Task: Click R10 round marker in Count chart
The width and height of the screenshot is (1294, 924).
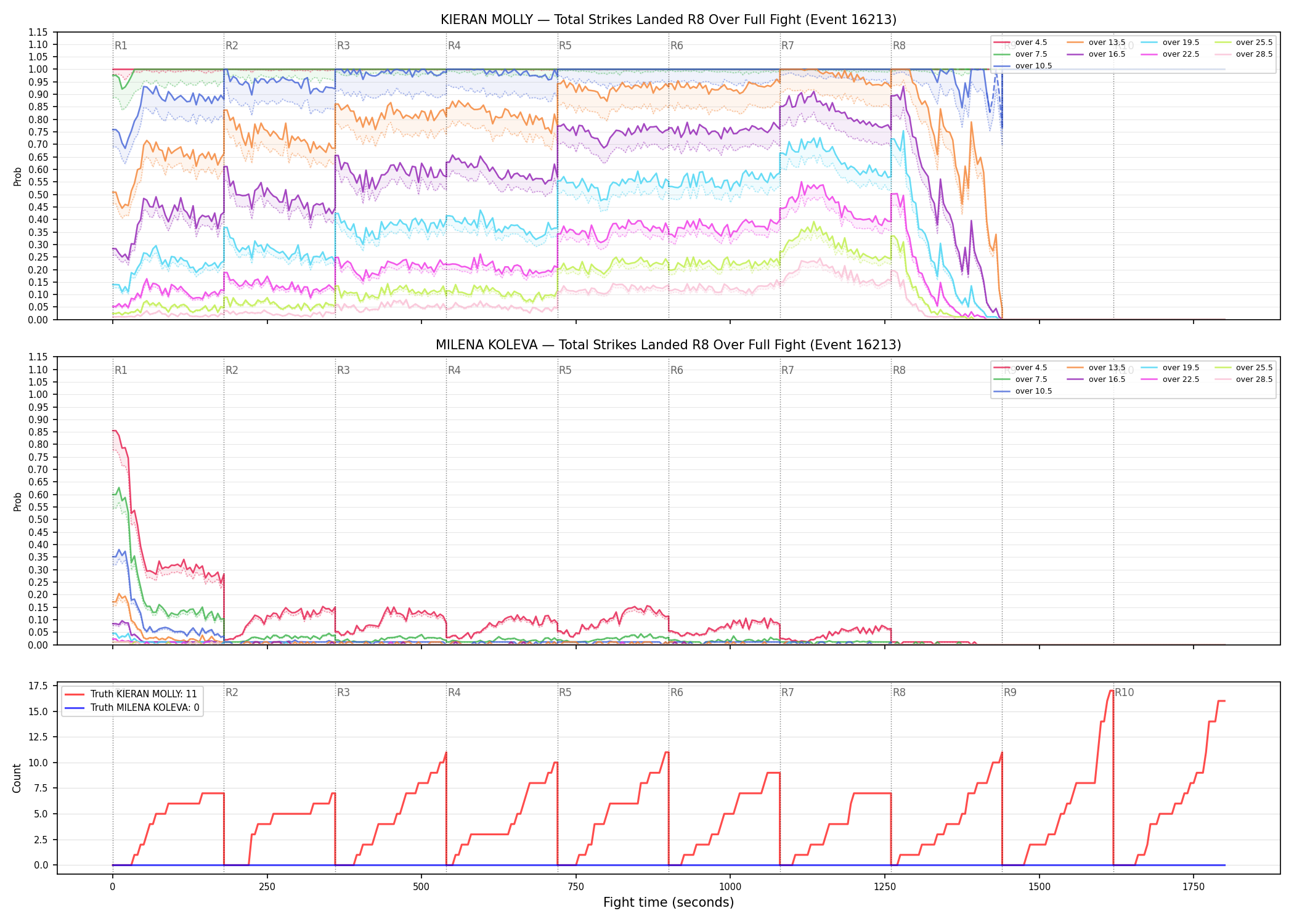Action: pyautogui.click(x=1124, y=692)
